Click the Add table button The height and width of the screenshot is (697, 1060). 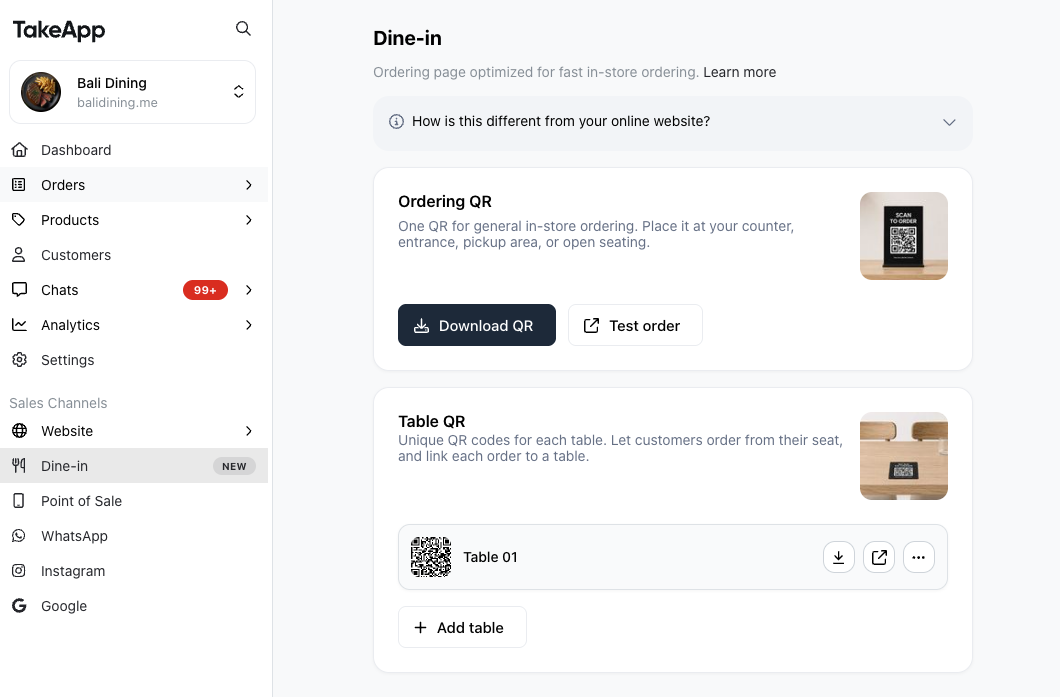(x=462, y=627)
